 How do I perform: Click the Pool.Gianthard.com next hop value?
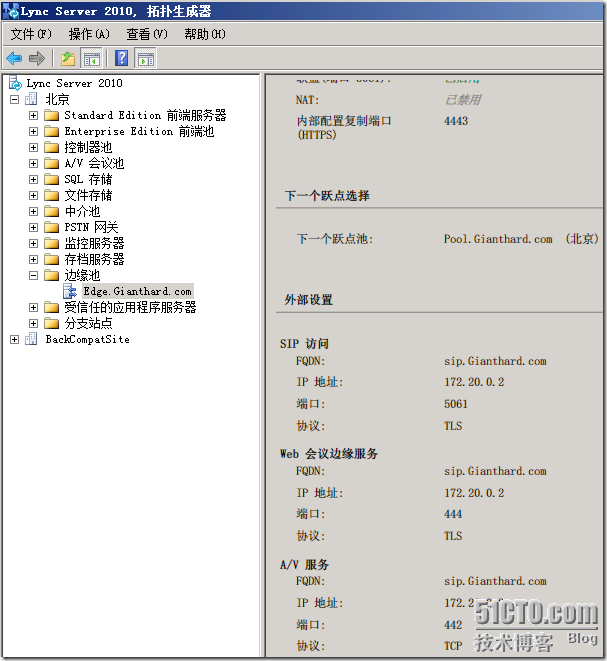pos(498,239)
